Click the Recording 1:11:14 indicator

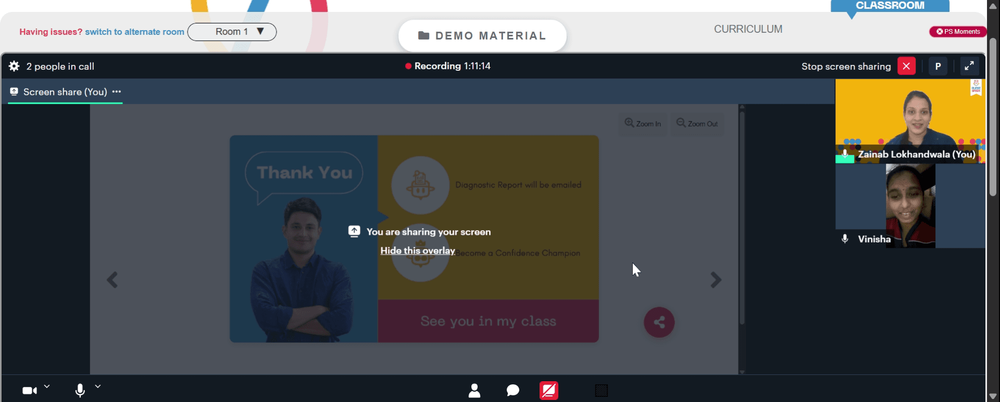tap(448, 66)
